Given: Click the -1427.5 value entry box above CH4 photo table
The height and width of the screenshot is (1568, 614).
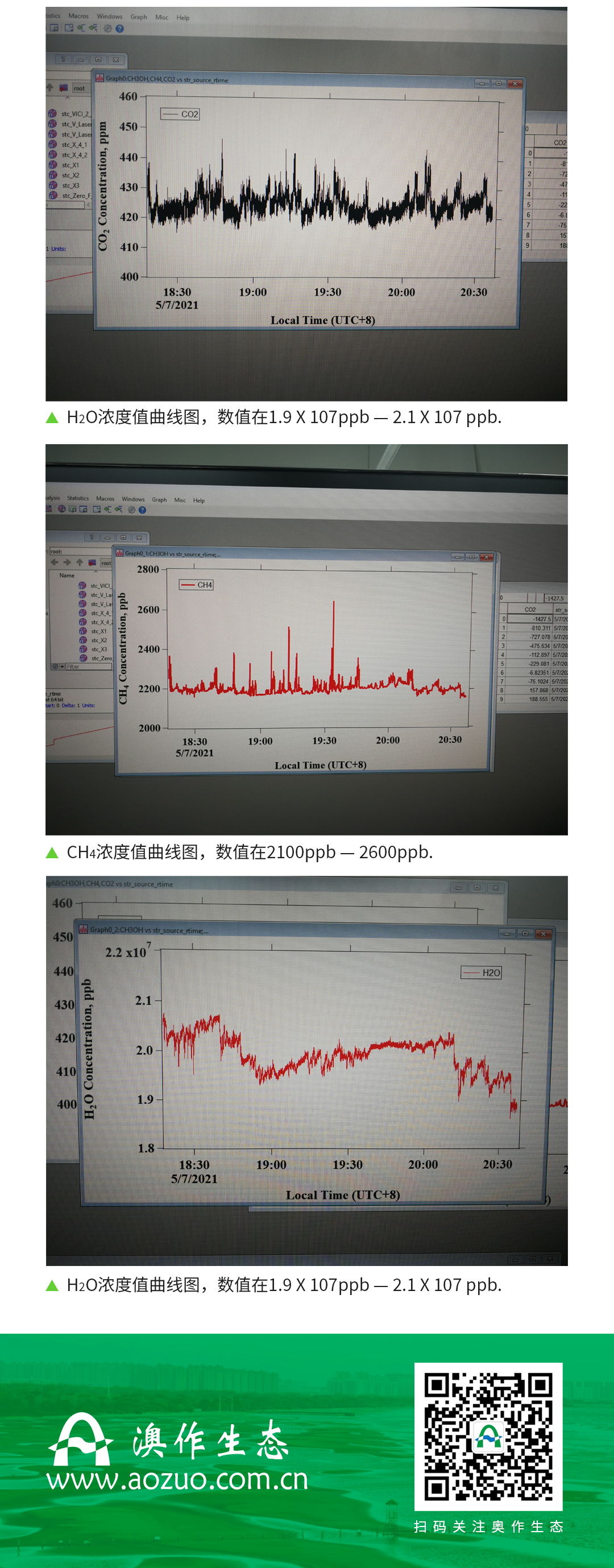Looking at the screenshot, I should (555, 598).
